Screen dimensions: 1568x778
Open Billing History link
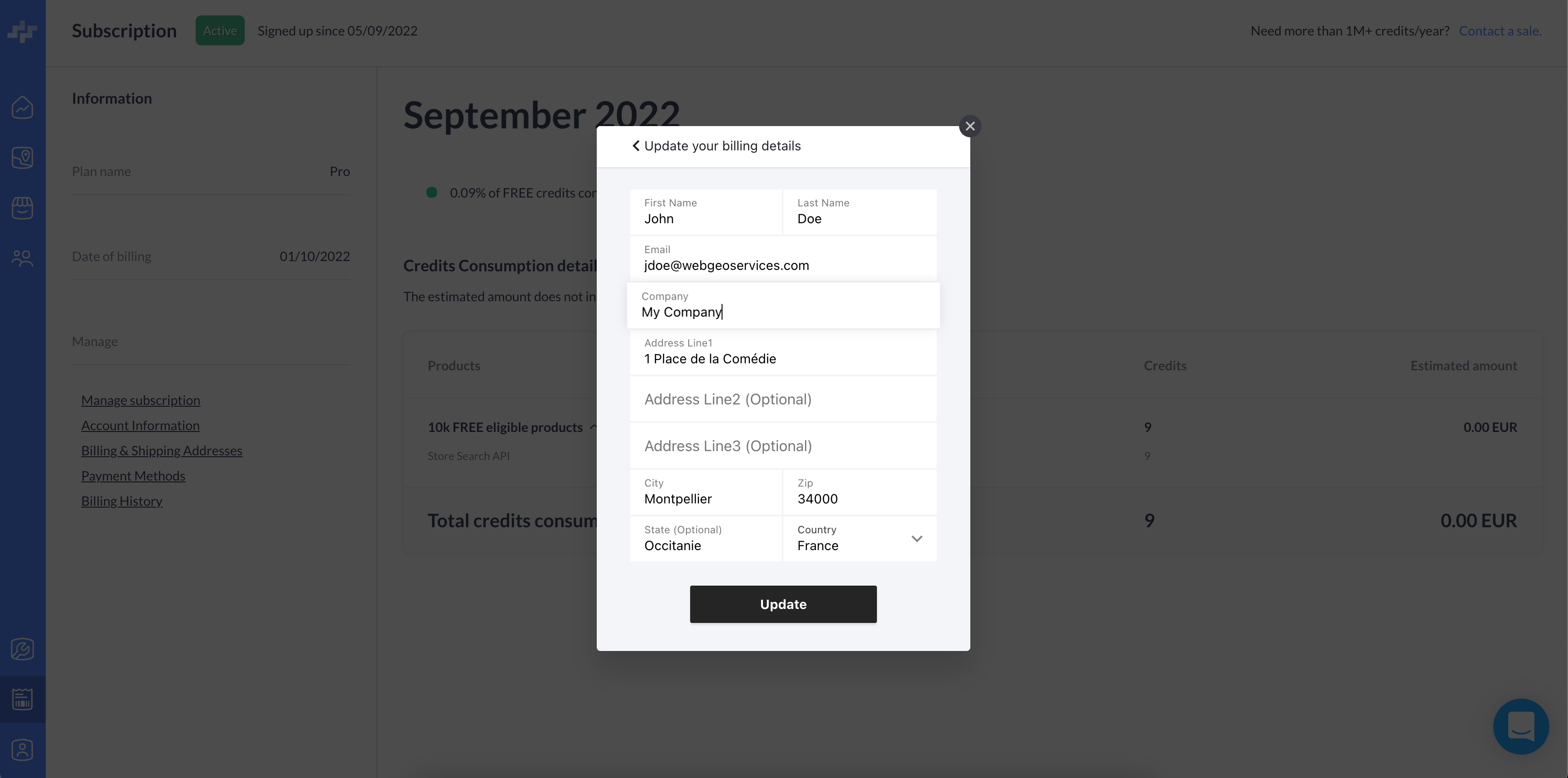coord(122,501)
